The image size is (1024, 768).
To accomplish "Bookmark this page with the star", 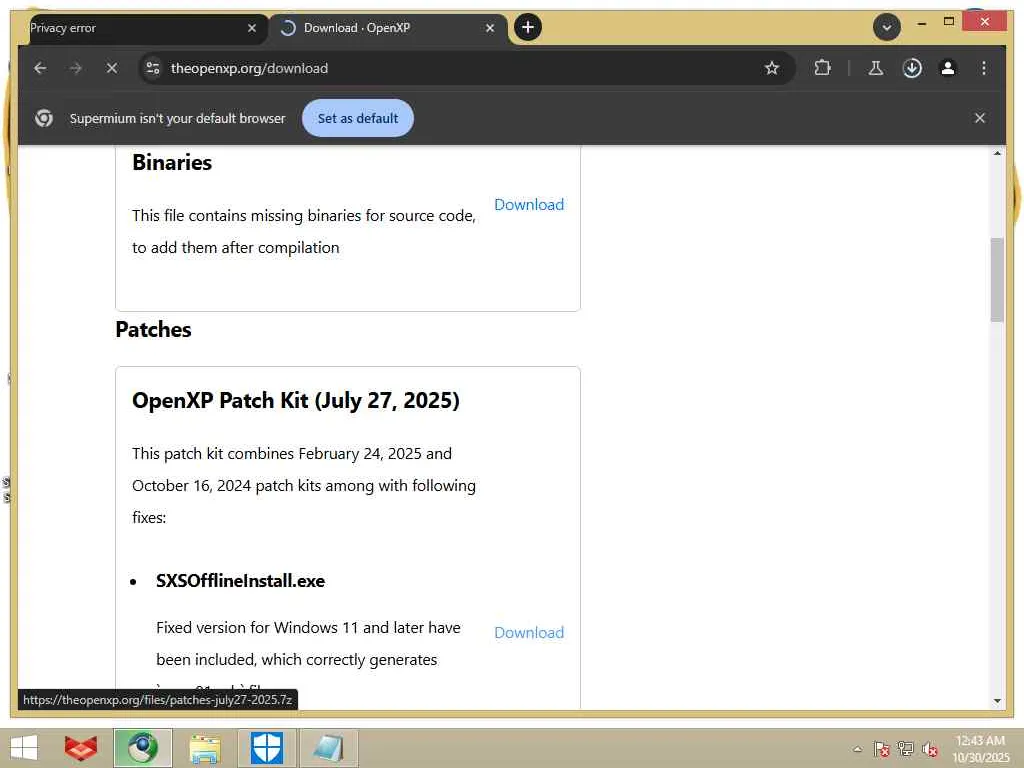I will 772,68.
